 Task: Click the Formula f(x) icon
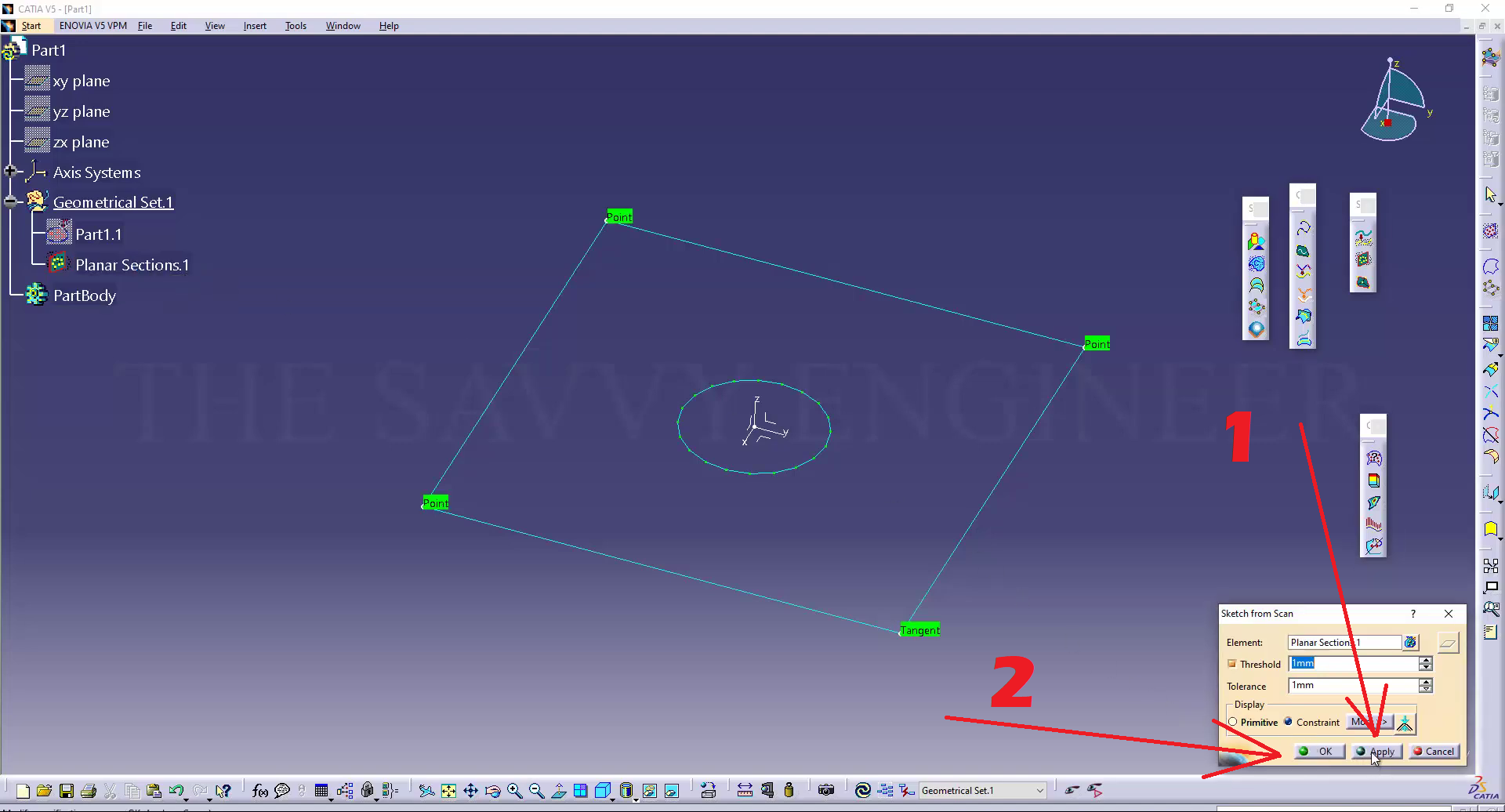point(259,791)
